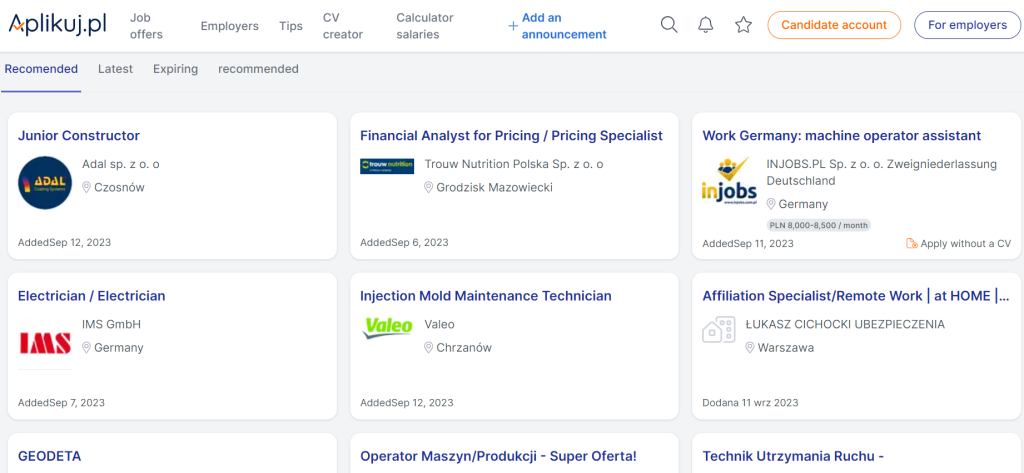This screenshot has width=1024, height=473.
Task: Click the search magnifier icon
Action: [x=669, y=25]
